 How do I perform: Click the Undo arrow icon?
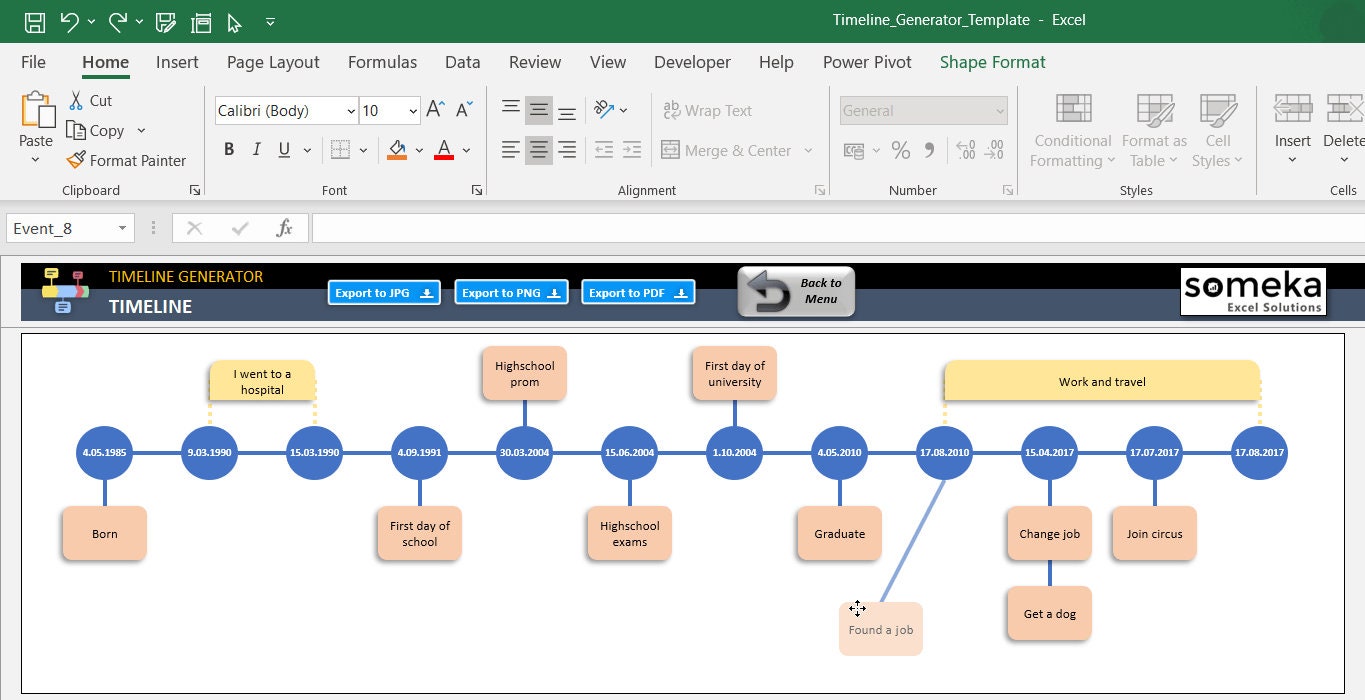(68, 21)
